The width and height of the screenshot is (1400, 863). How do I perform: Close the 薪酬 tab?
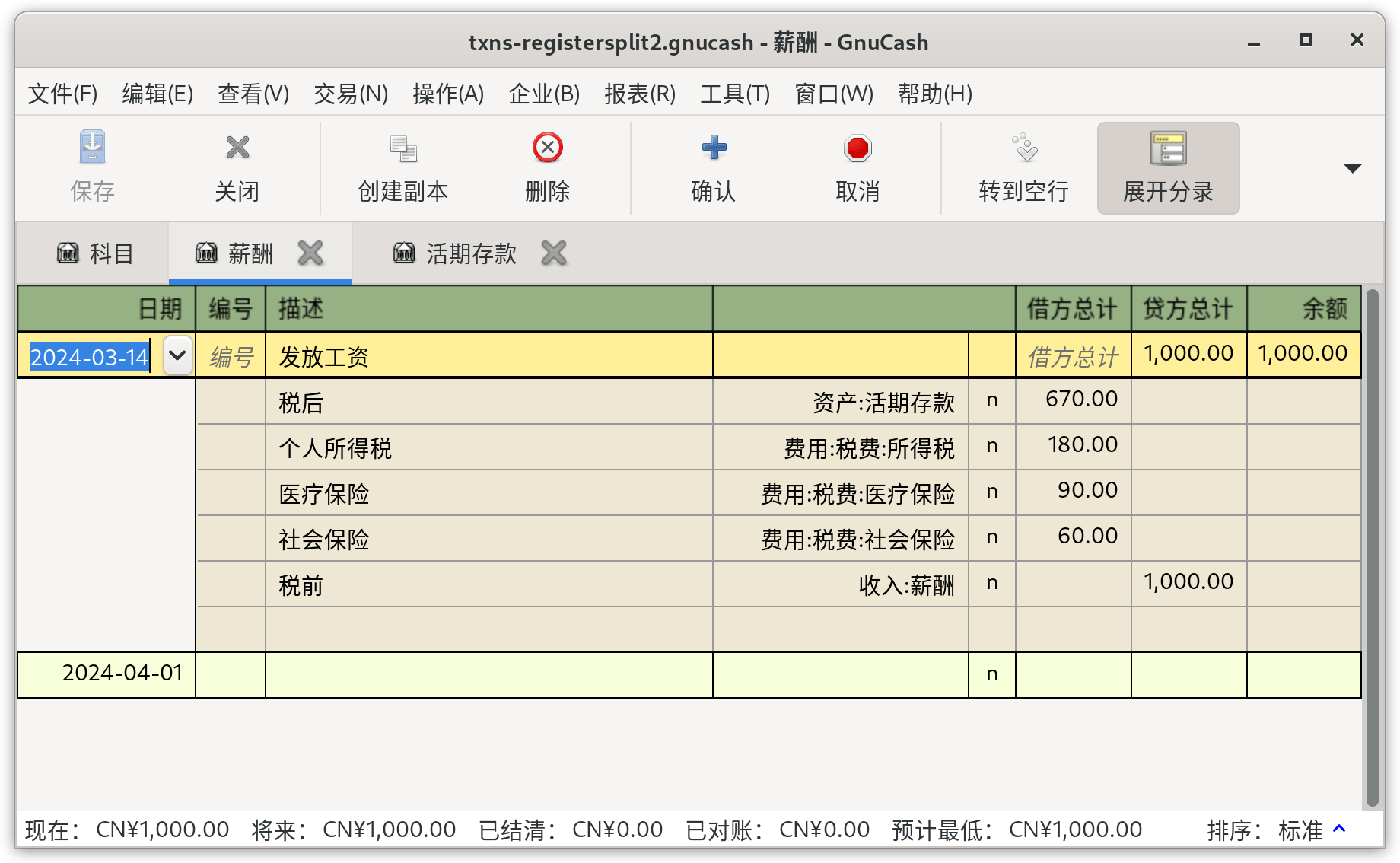click(x=310, y=253)
